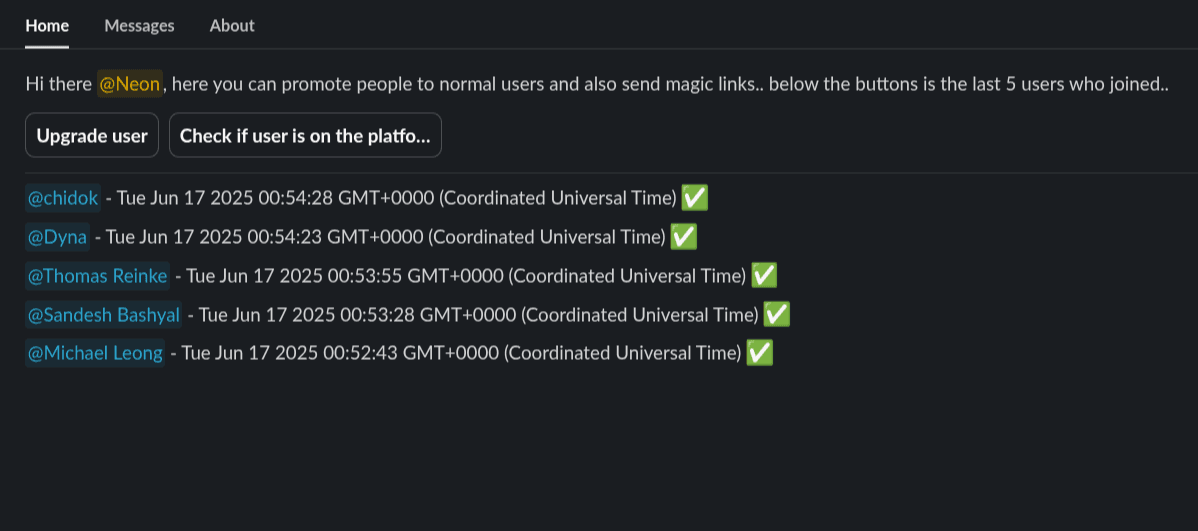This screenshot has width=1198, height=531.
Task: Click the @Sandesh Bashyal mention
Action: tap(104, 315)
